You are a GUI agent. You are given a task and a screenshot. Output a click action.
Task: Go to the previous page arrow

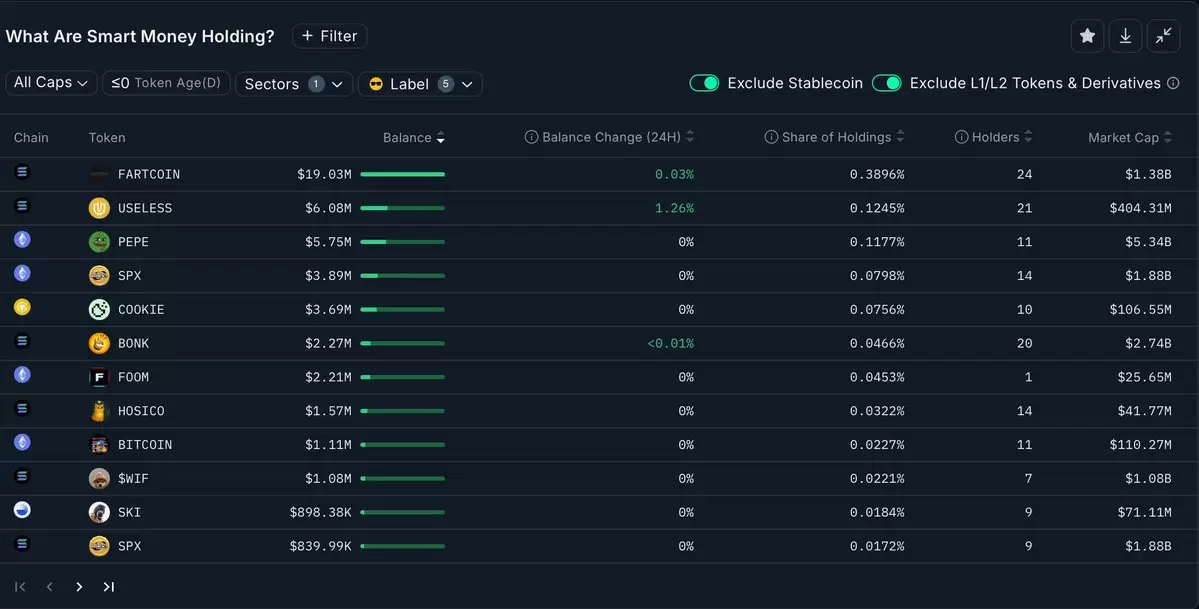click(50, 587)
